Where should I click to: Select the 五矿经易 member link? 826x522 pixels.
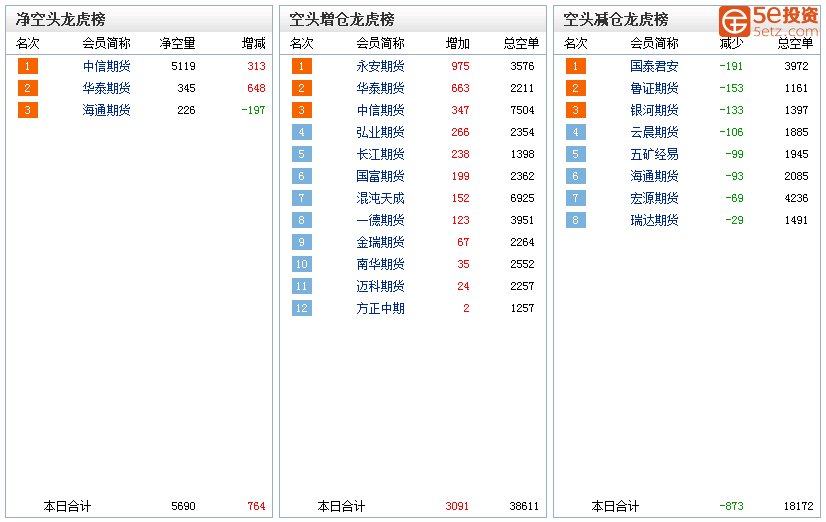(654, 154)
